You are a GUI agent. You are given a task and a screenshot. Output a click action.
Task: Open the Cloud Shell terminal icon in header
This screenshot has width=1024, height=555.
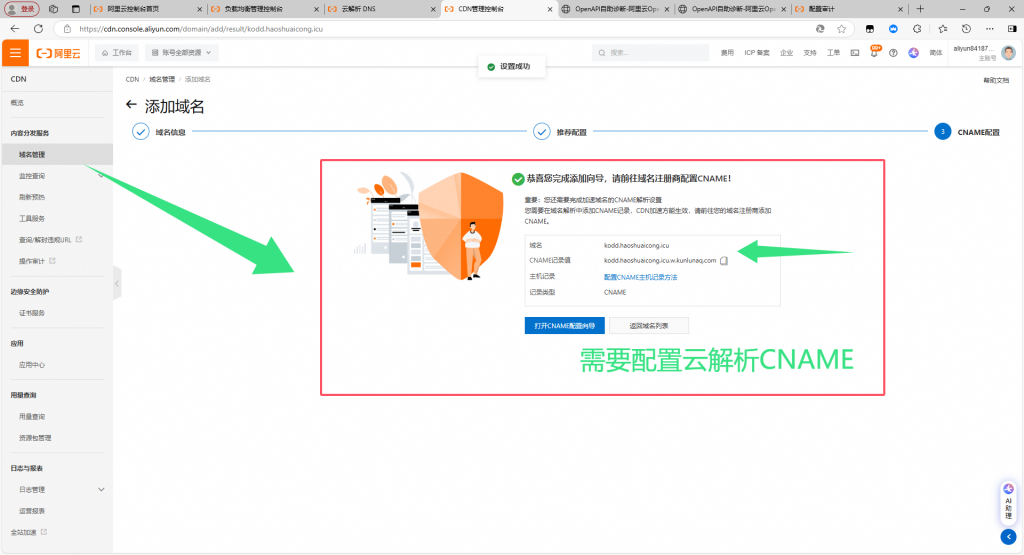[x=855, y=53]
